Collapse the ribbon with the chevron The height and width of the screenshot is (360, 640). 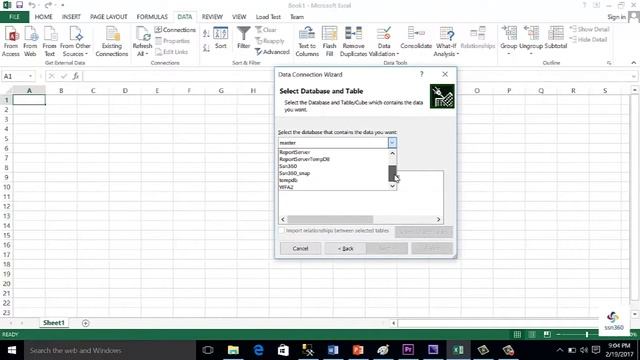point(633,63)
